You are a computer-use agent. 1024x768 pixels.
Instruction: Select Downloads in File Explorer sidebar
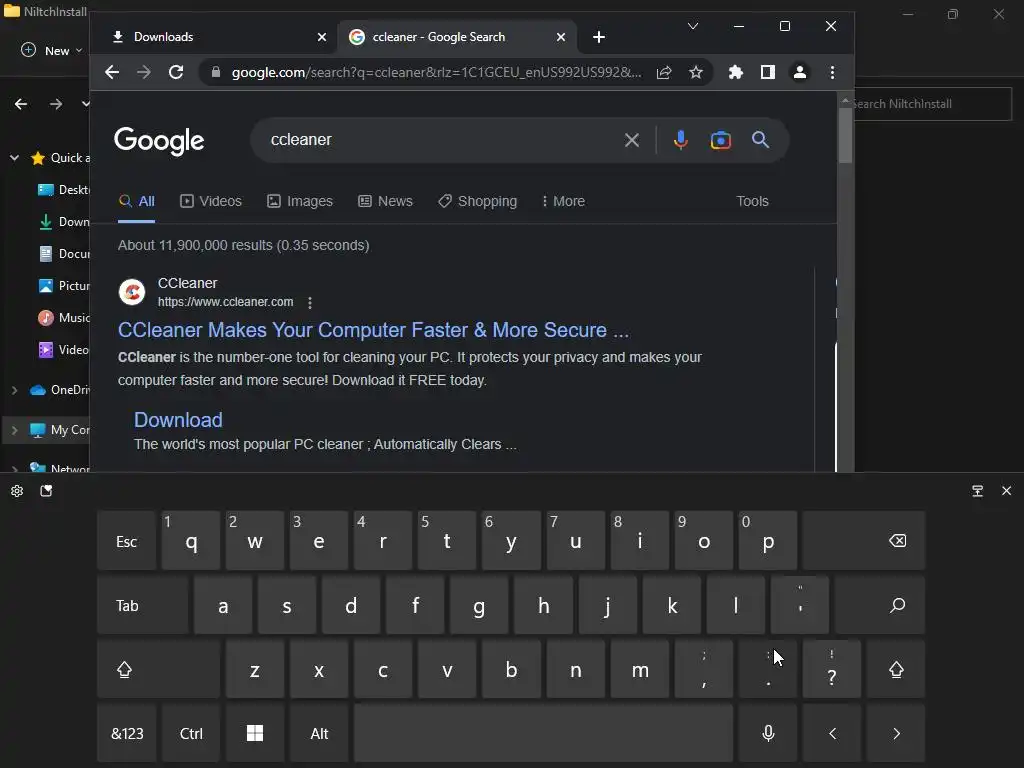click(x=63, y=221)
